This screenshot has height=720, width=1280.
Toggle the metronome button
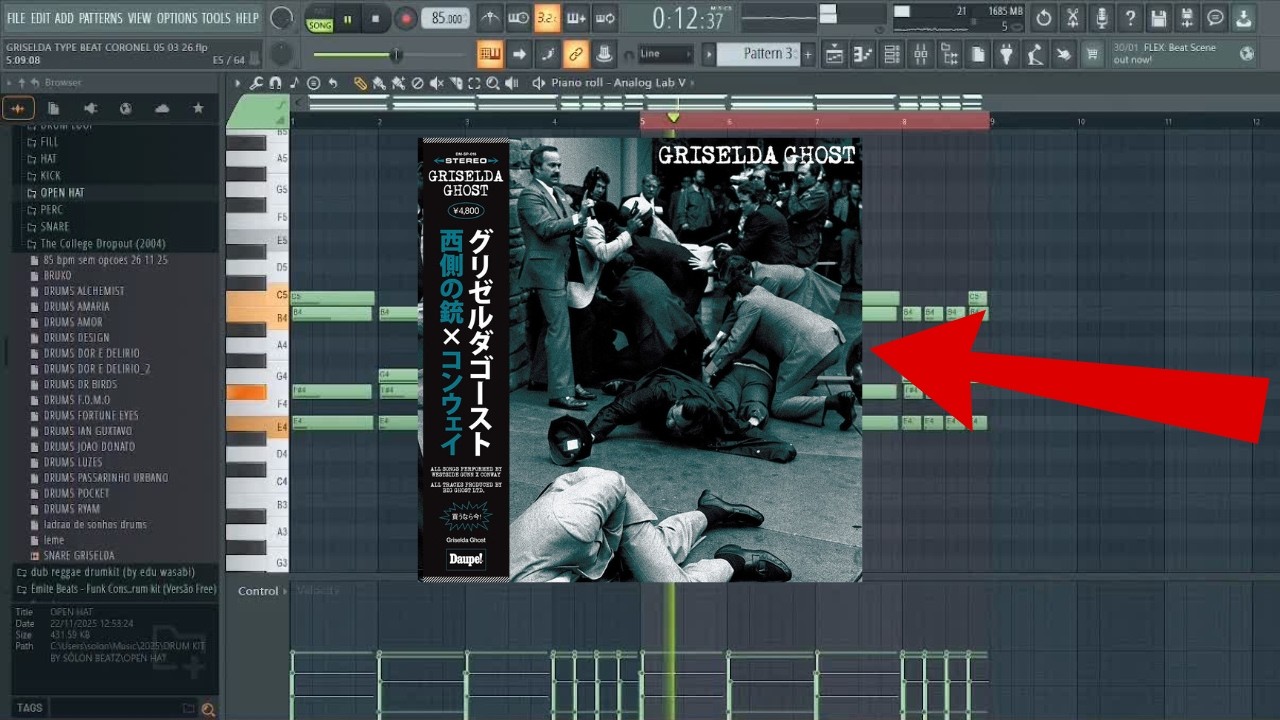pyautogui.click(x=490, y=18)
